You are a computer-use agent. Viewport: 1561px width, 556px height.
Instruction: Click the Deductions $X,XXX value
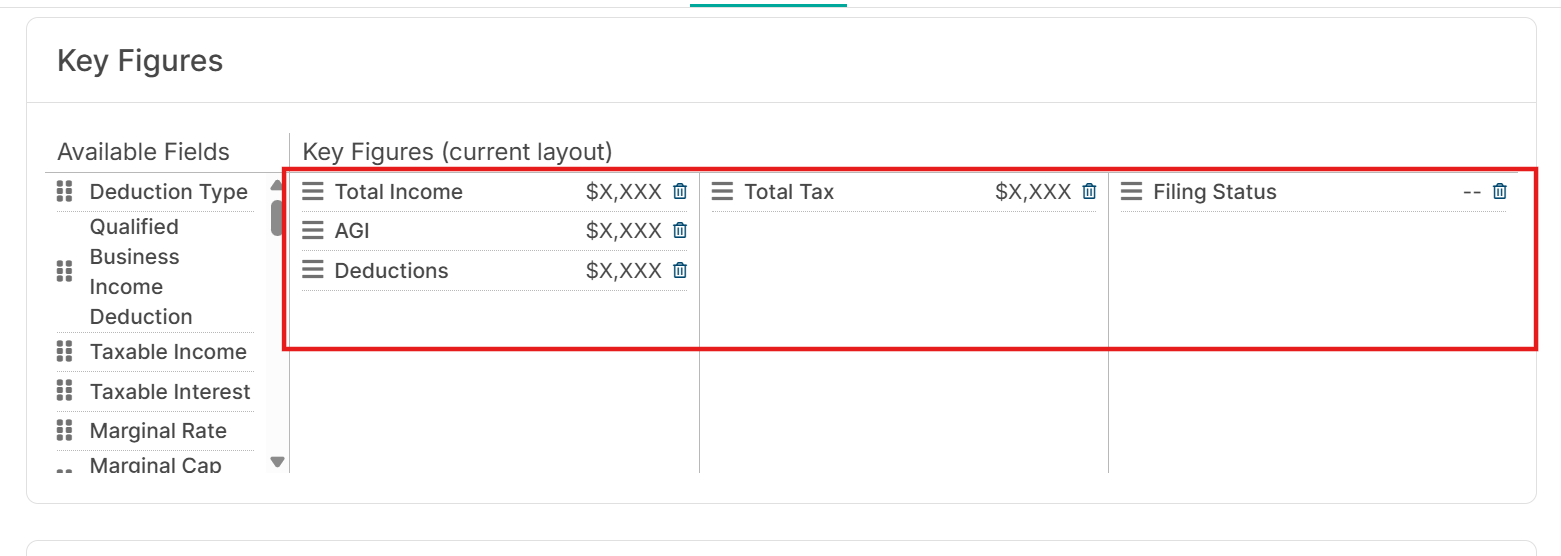pyautogui.click(x=624, y=271)
